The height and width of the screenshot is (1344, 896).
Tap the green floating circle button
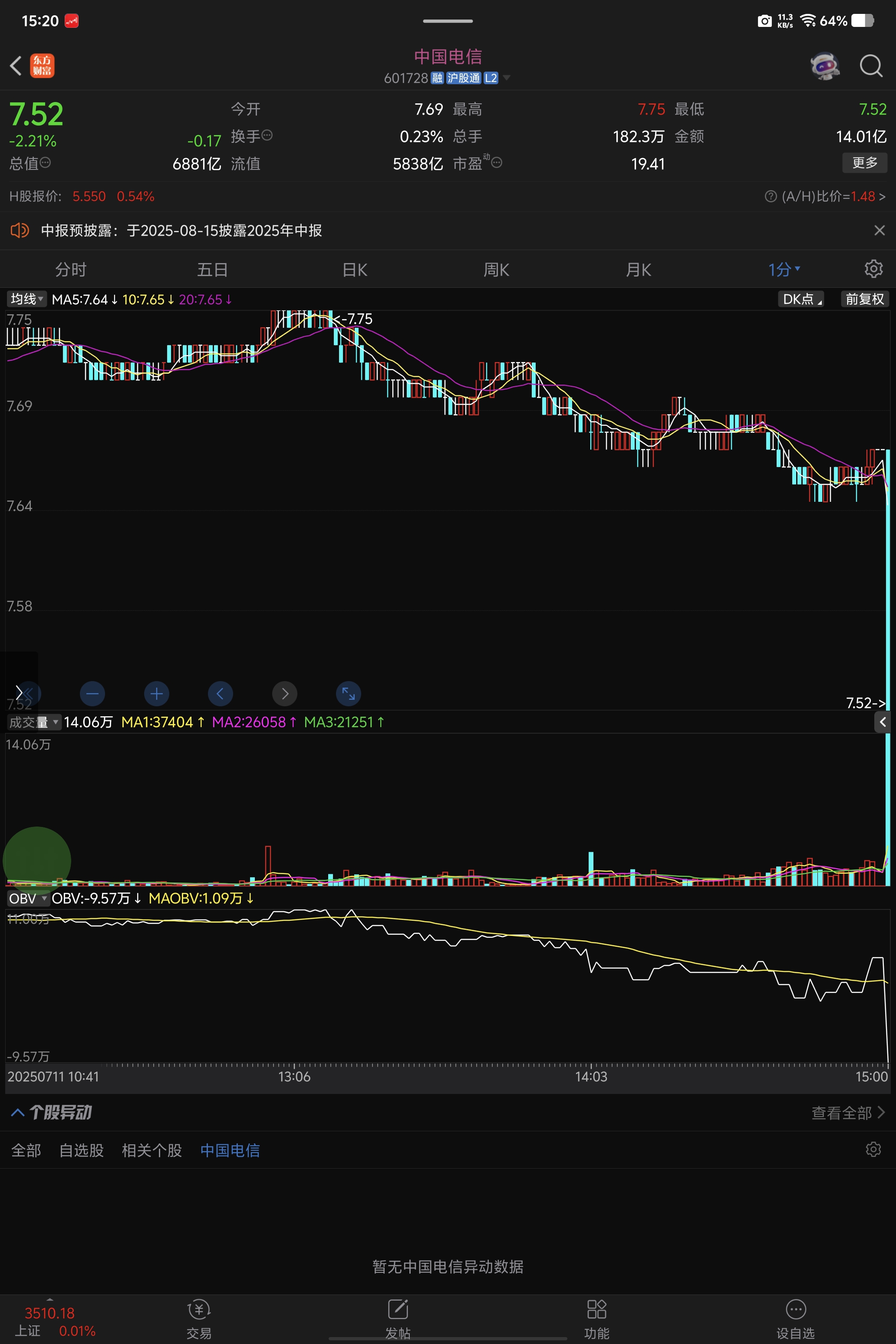tap(37, 860)
